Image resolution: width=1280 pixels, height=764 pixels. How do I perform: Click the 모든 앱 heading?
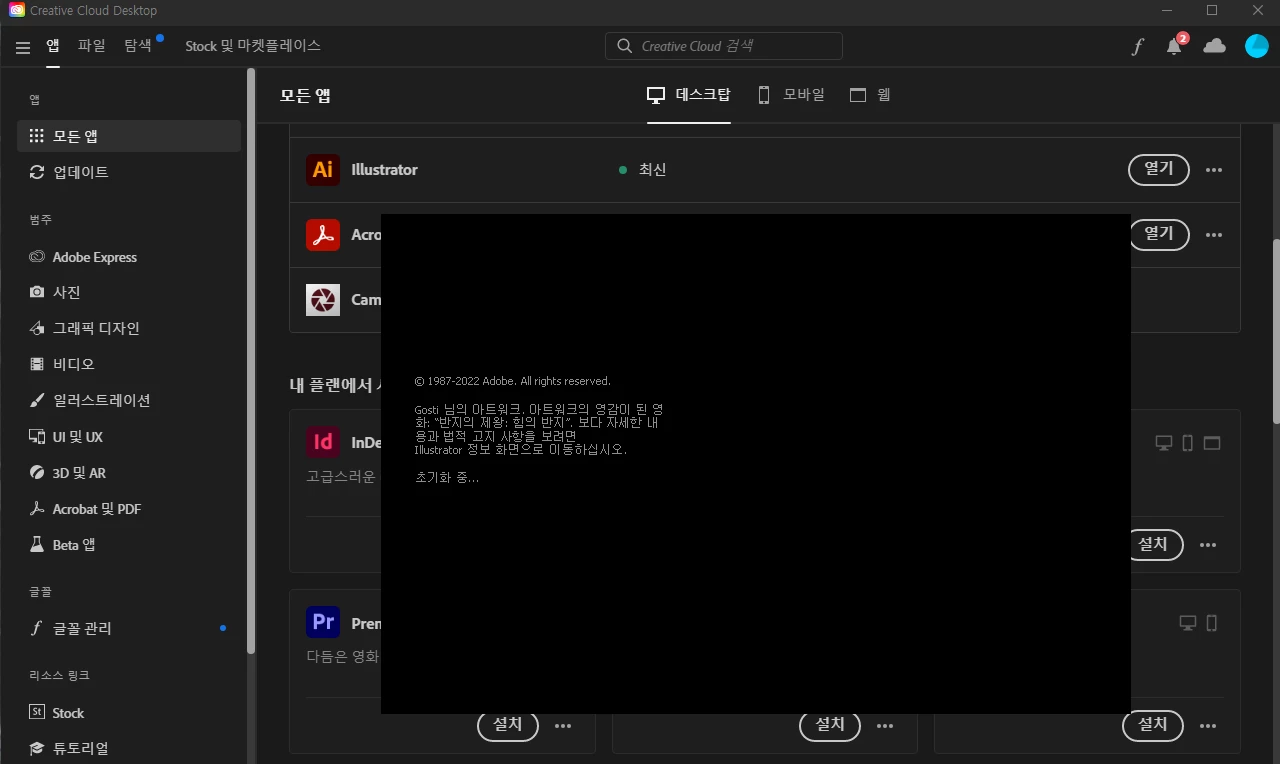pyautogui.click(x=305, y=96)
